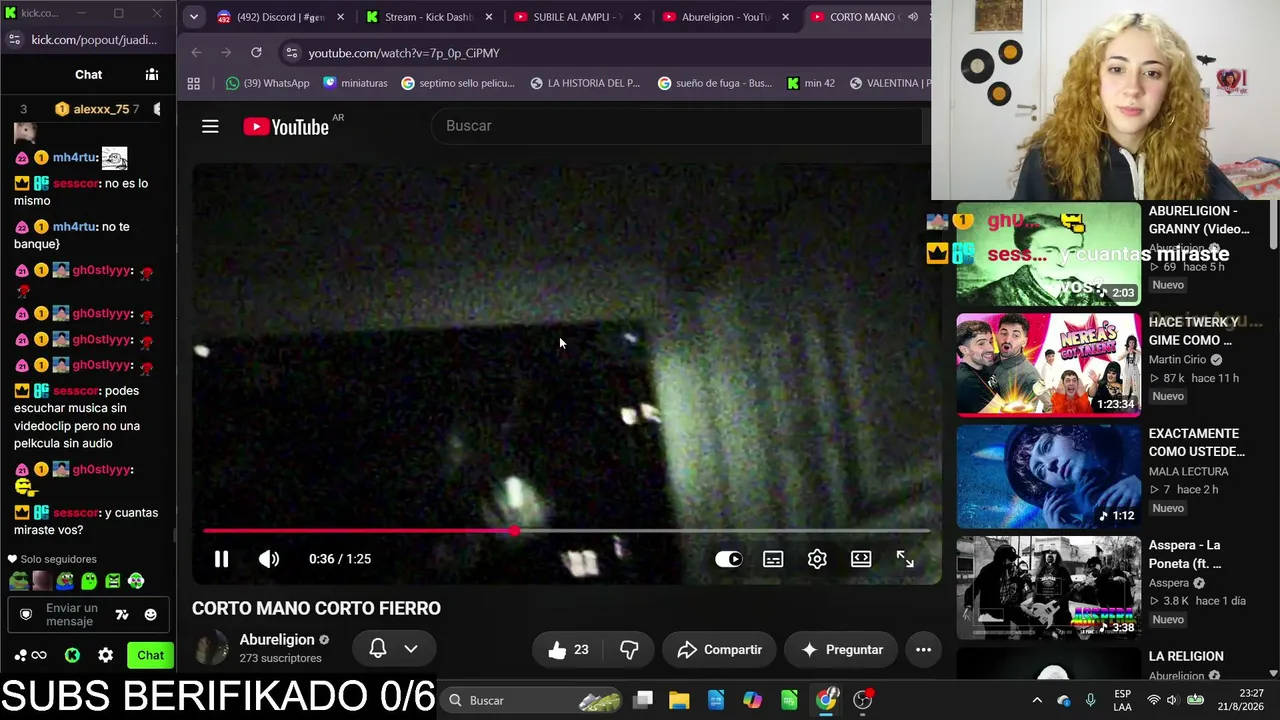This screenshot has height=720, width=1280.
Task: Open Kick chat settings gear
Action: (106, 656)
